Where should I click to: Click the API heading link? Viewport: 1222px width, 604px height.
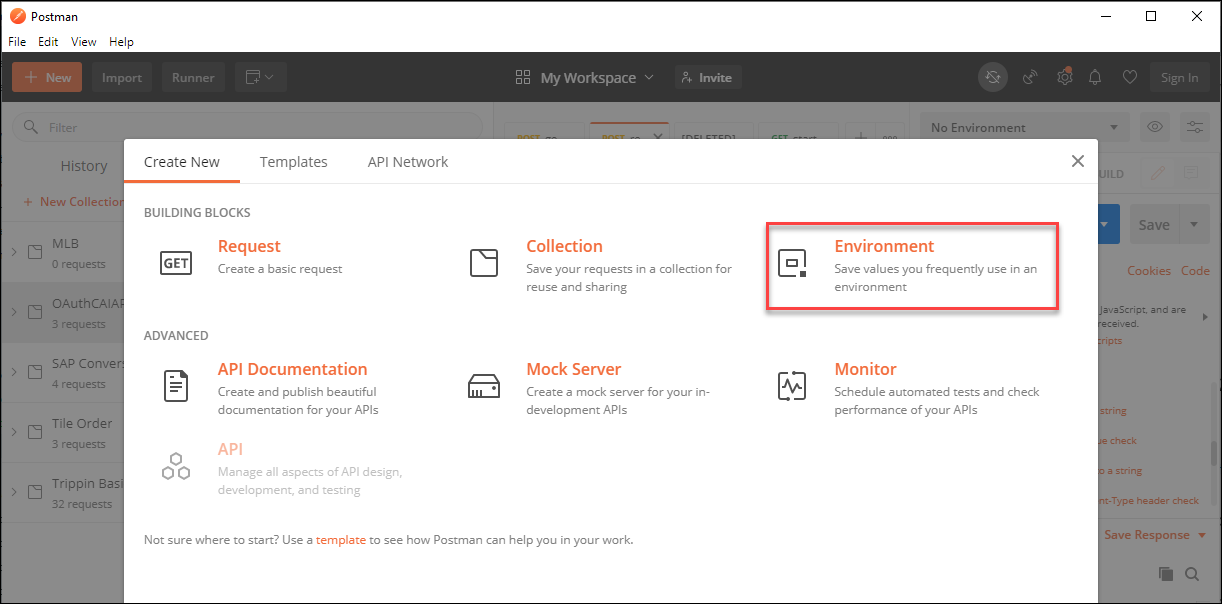click(230, 449)
